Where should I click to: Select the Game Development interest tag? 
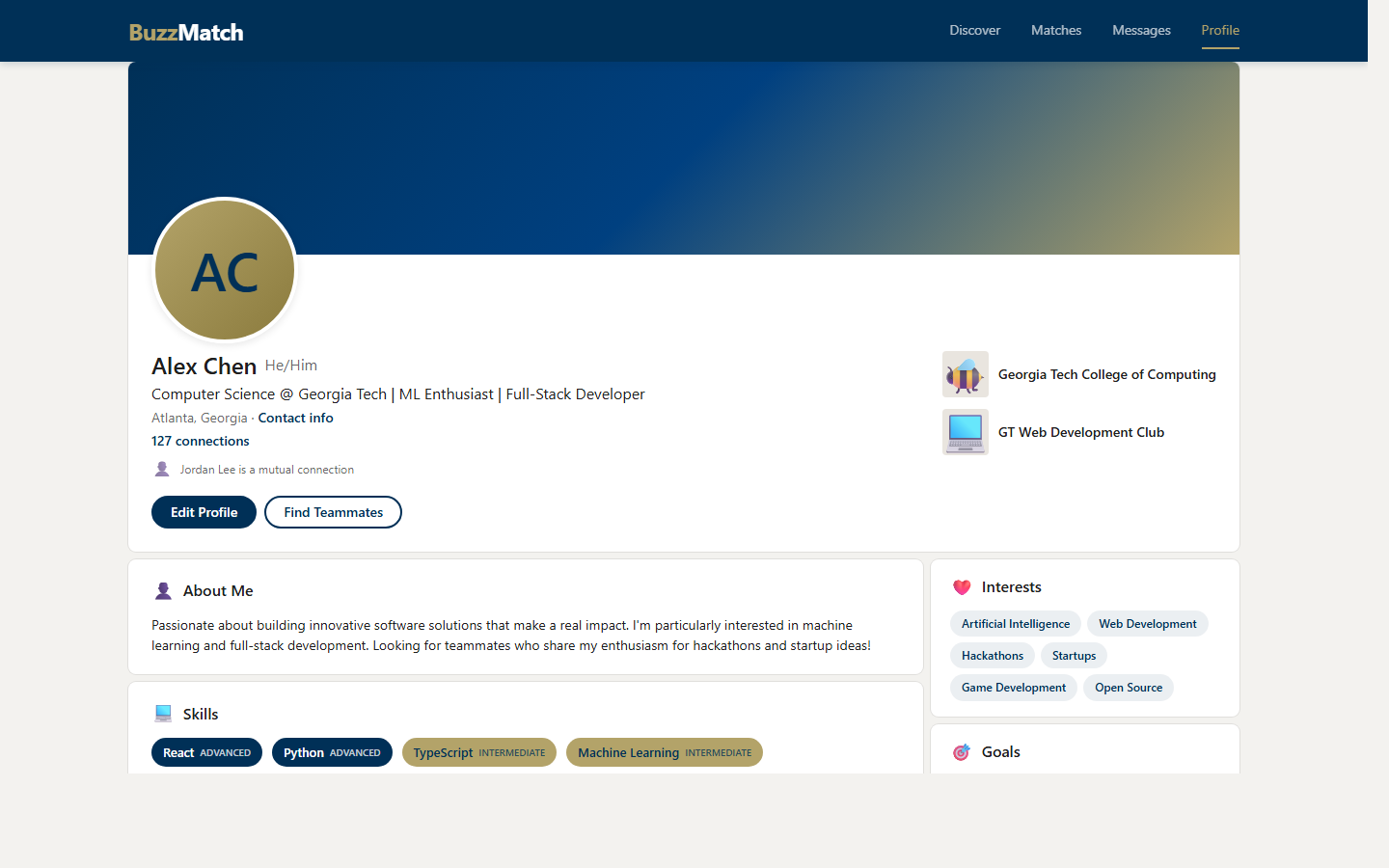1014,688
